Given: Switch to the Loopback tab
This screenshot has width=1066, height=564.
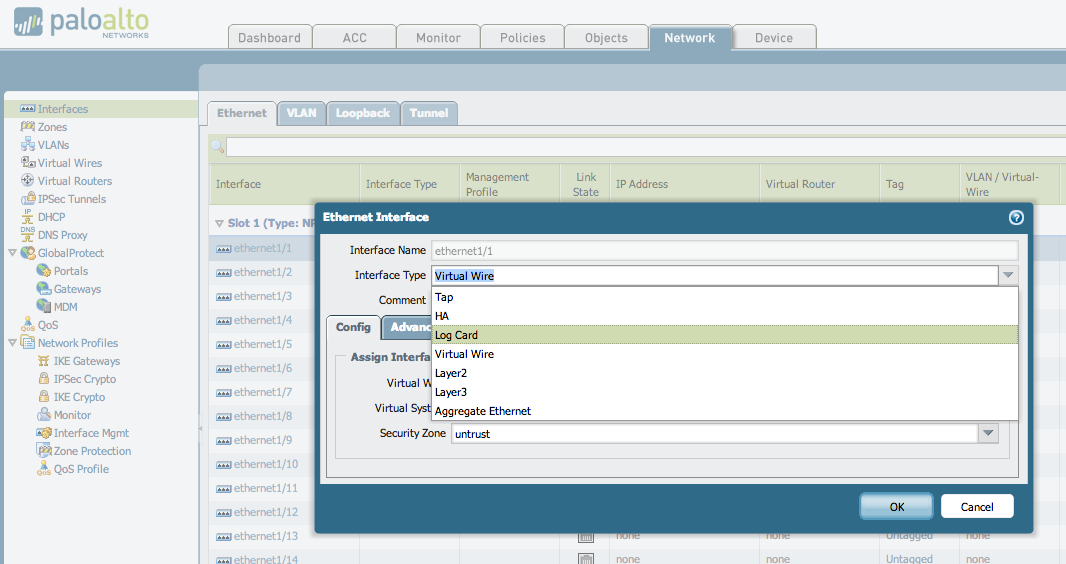Looking at the screenshot, I should pos(362,113).
